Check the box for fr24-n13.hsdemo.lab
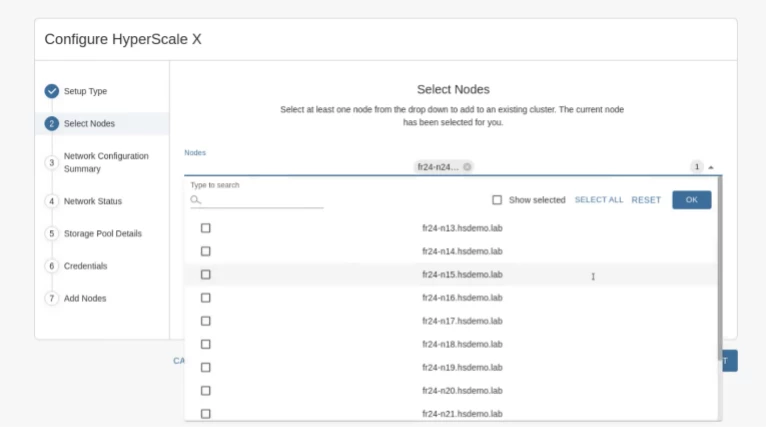The height and width of the screenshot is (430, 770). pyautogui.click(x=206, y=228)
